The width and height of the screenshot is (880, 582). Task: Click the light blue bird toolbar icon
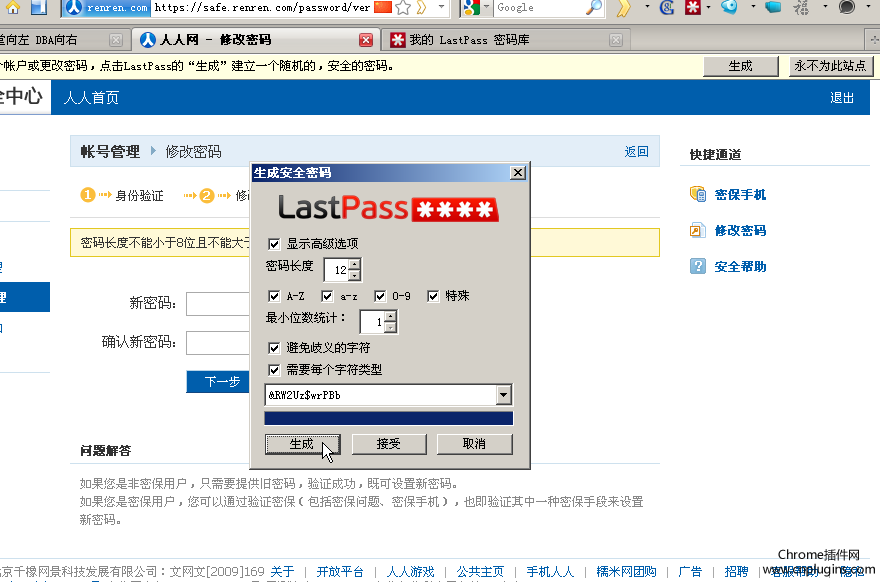729,7
